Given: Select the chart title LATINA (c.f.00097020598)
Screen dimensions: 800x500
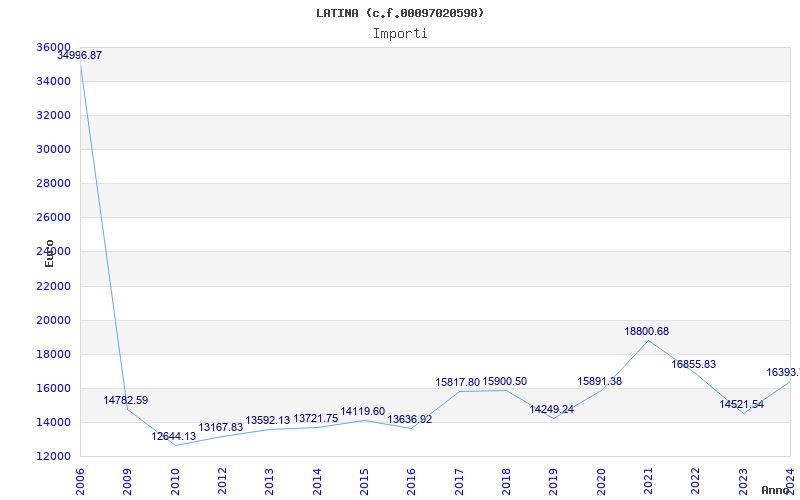Looking at the screenshot, I should (400, 13).
